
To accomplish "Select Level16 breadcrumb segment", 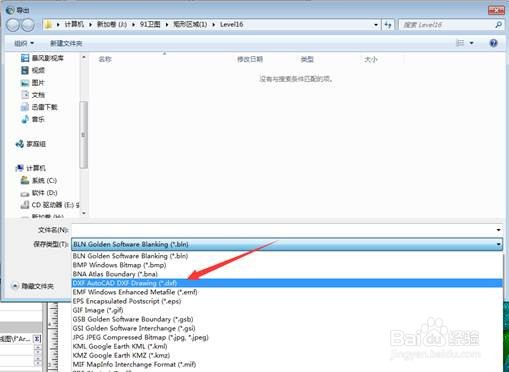I will coord(231,24).
